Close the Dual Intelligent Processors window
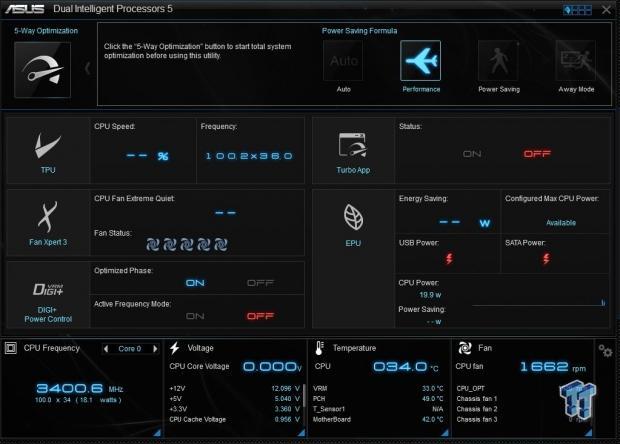This screenshot has height=444, width=620. point(606,9)
